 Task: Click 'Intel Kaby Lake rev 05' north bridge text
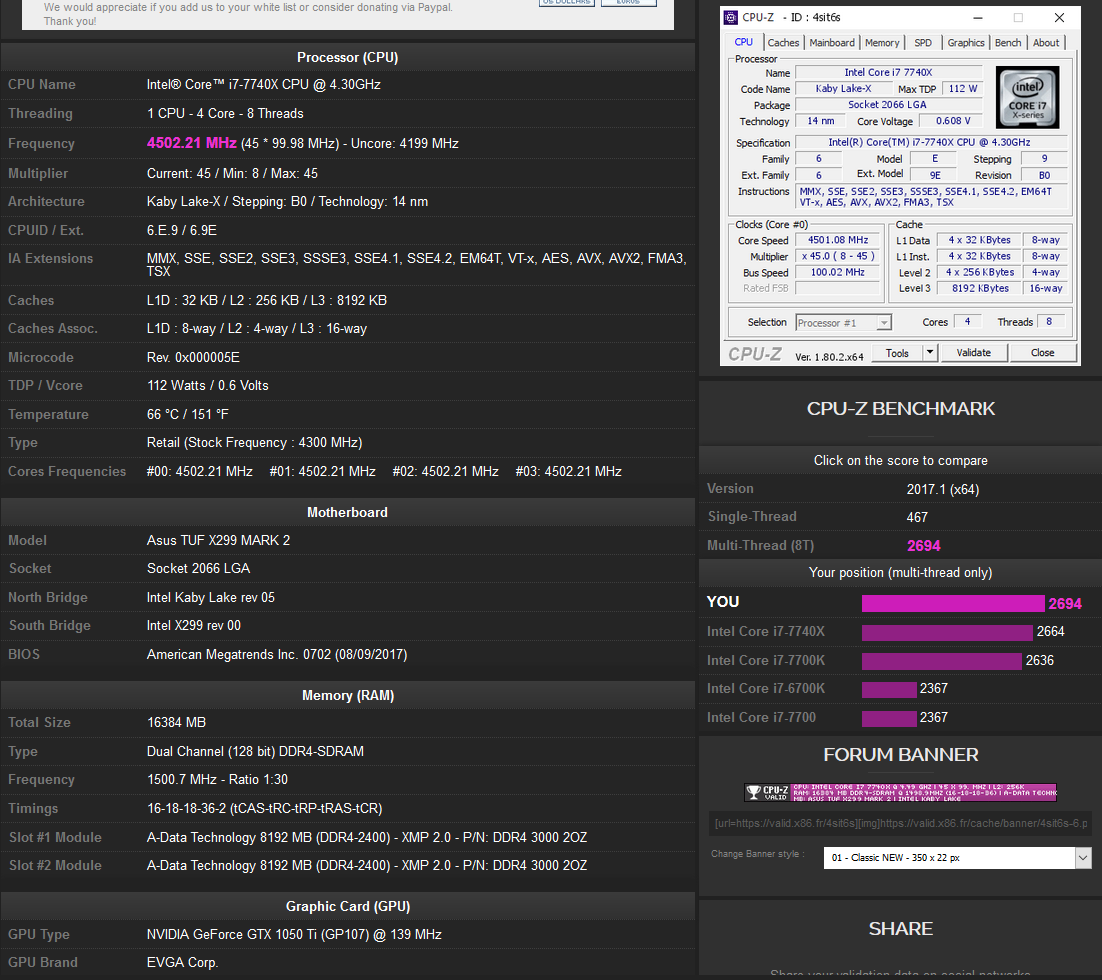[x=211, y=597]
